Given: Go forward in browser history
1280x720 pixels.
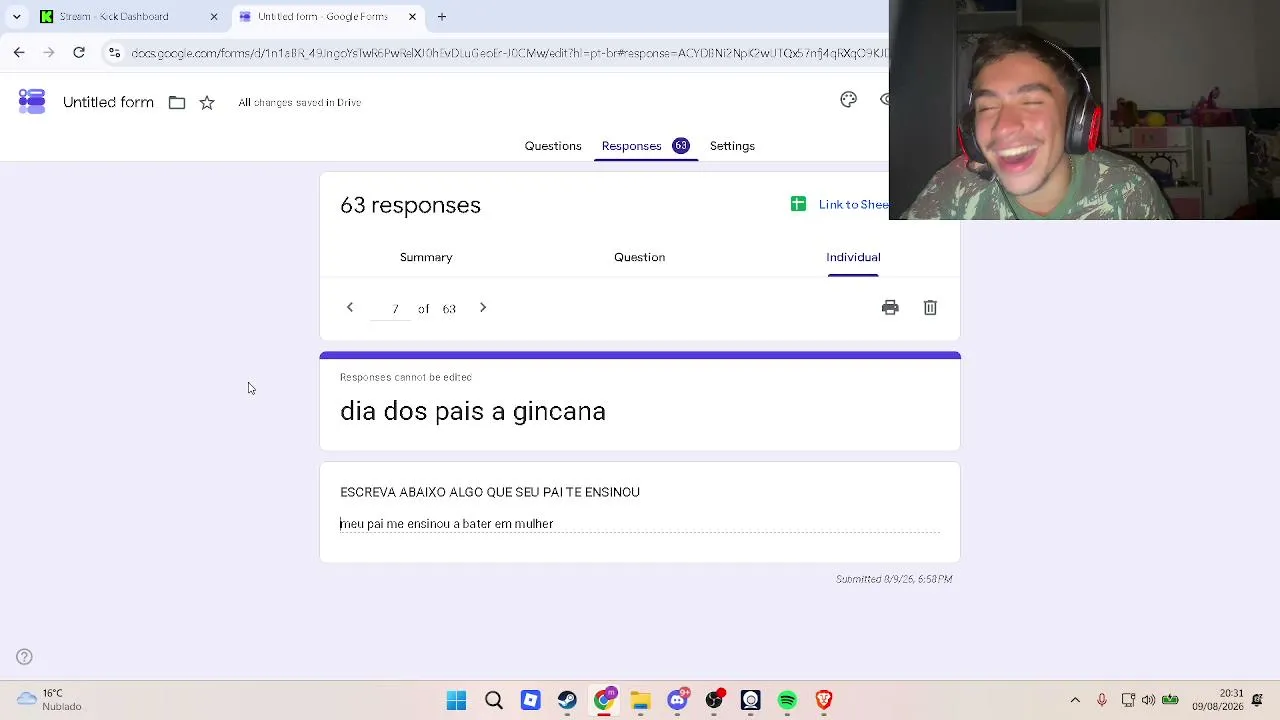Looking at the screenshot, I should 49,52.
